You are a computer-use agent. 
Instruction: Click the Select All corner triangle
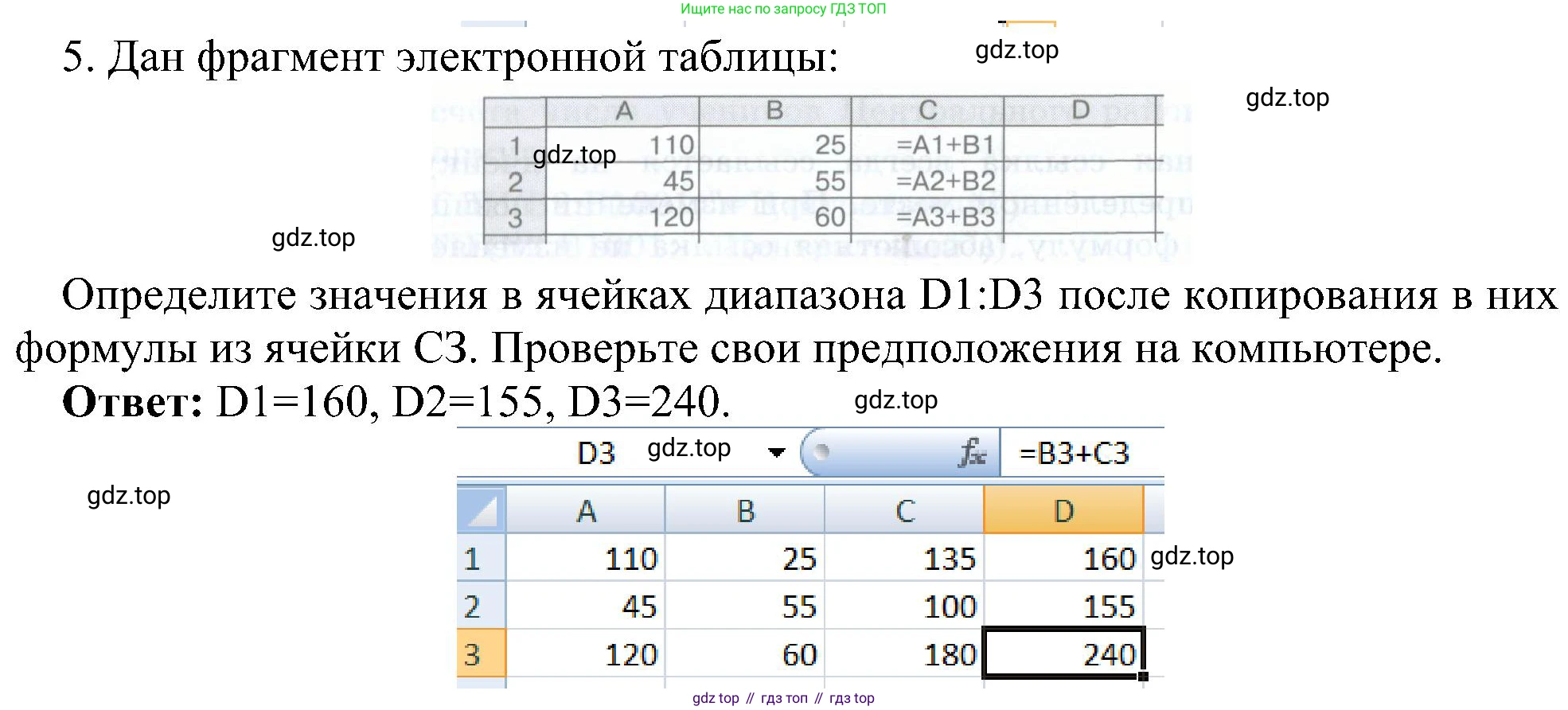pos(482,510)
